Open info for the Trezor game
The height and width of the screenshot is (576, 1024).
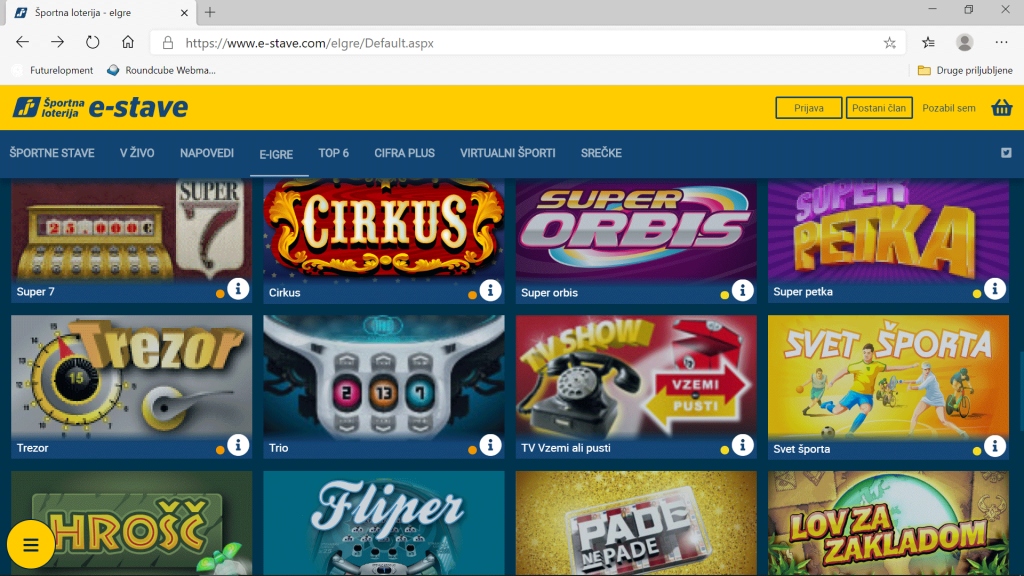[238, 445]
